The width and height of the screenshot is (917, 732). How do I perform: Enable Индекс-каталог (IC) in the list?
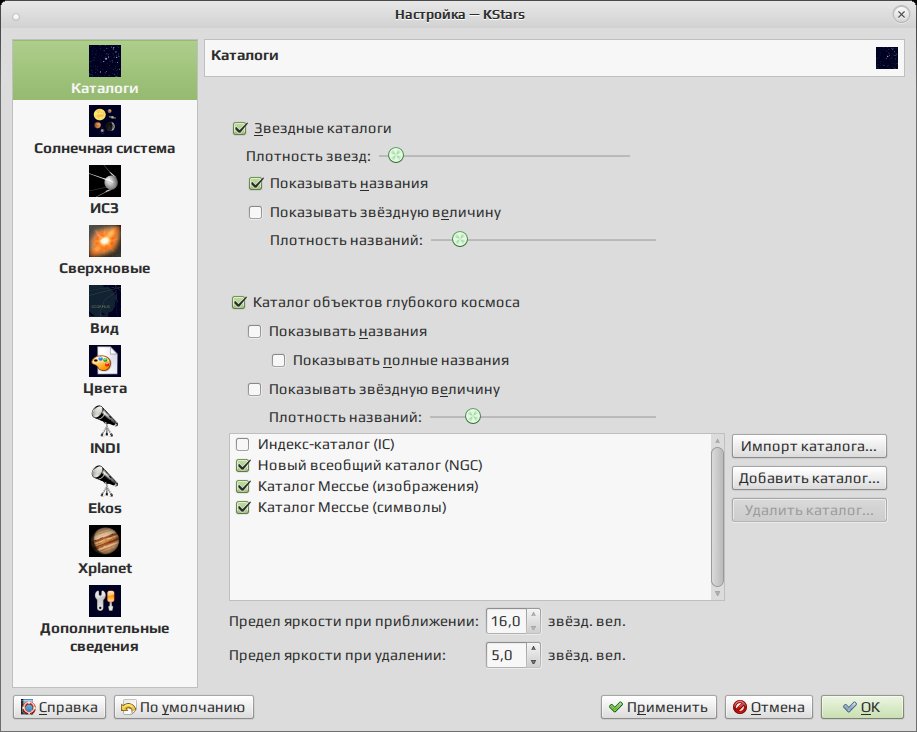tap(243, 445)
